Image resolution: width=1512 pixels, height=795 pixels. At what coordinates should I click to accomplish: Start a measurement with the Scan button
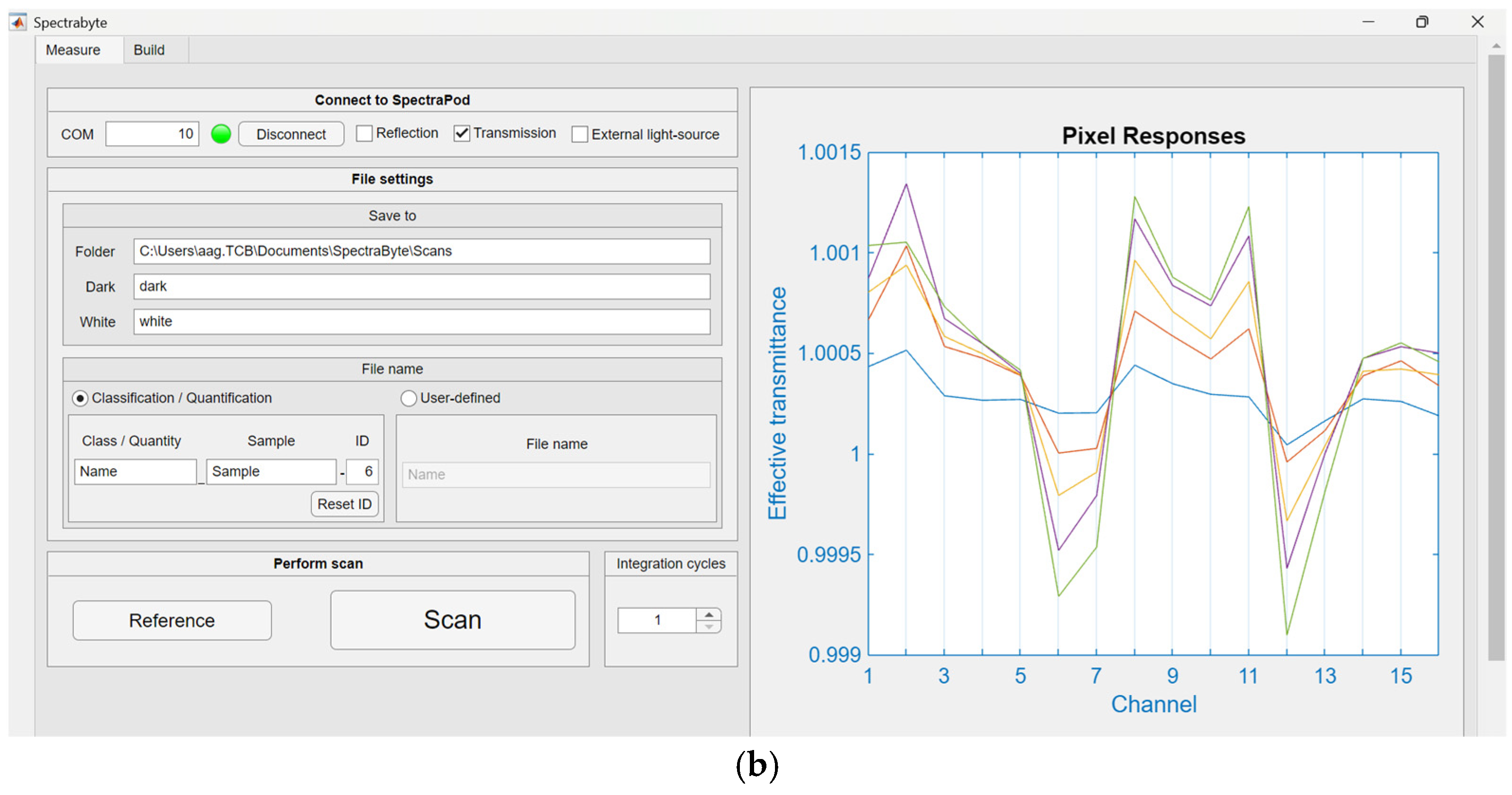453,620
